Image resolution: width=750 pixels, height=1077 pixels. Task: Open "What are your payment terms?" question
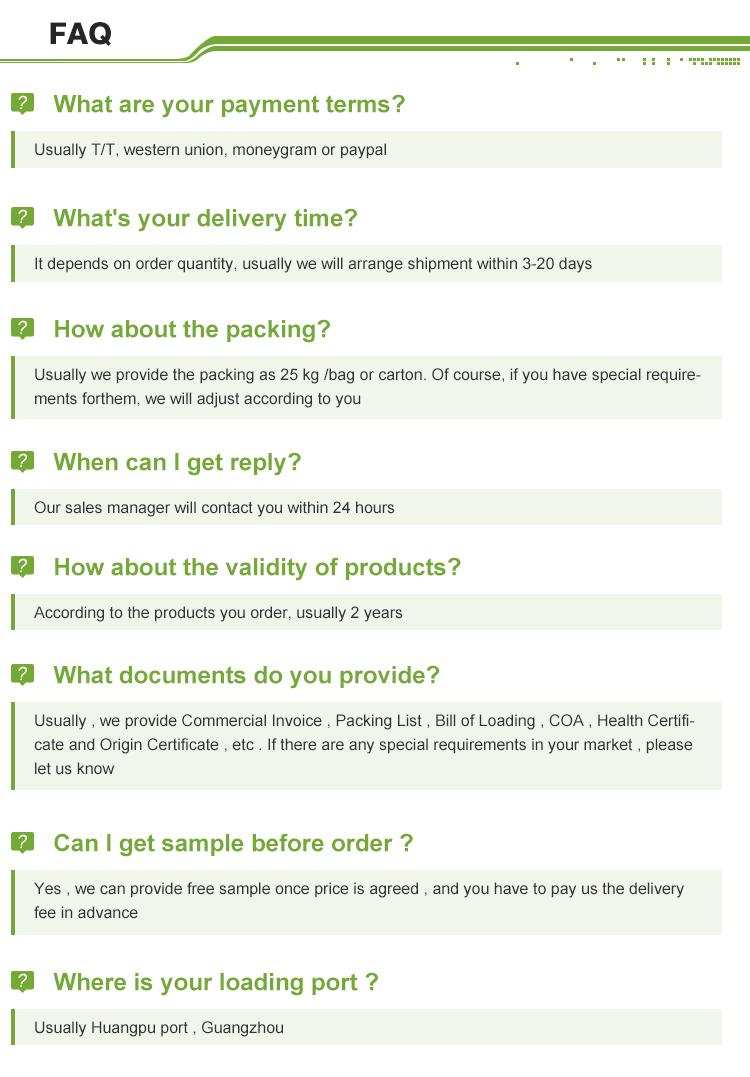coord(229,104)
